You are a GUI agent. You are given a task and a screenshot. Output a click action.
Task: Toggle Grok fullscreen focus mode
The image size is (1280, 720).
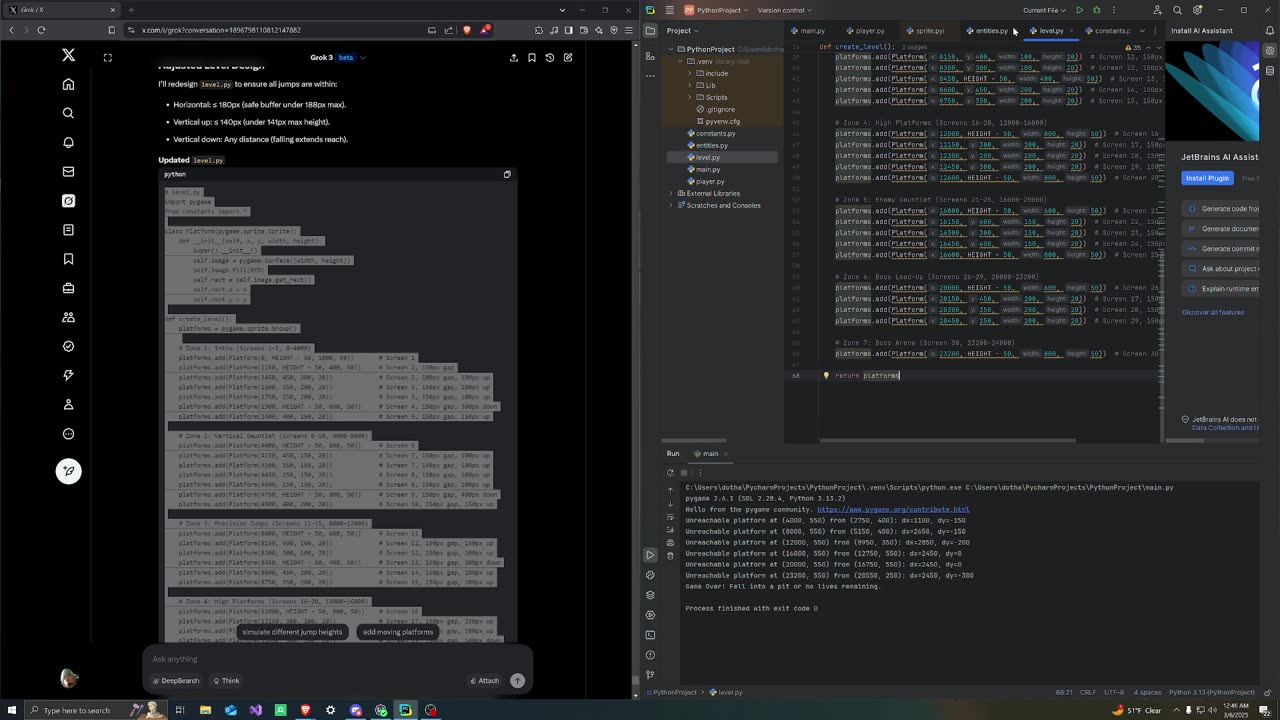pyautogui.click(x=108, y=57)
